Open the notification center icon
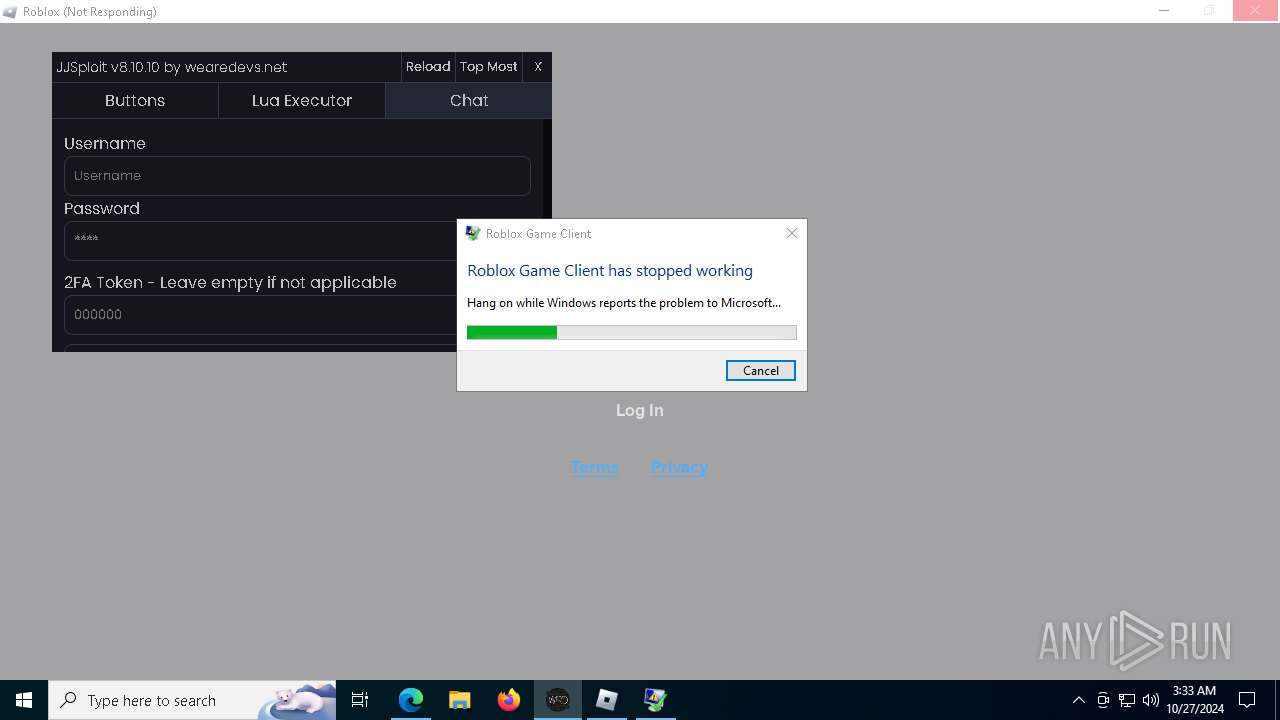 1247,700
